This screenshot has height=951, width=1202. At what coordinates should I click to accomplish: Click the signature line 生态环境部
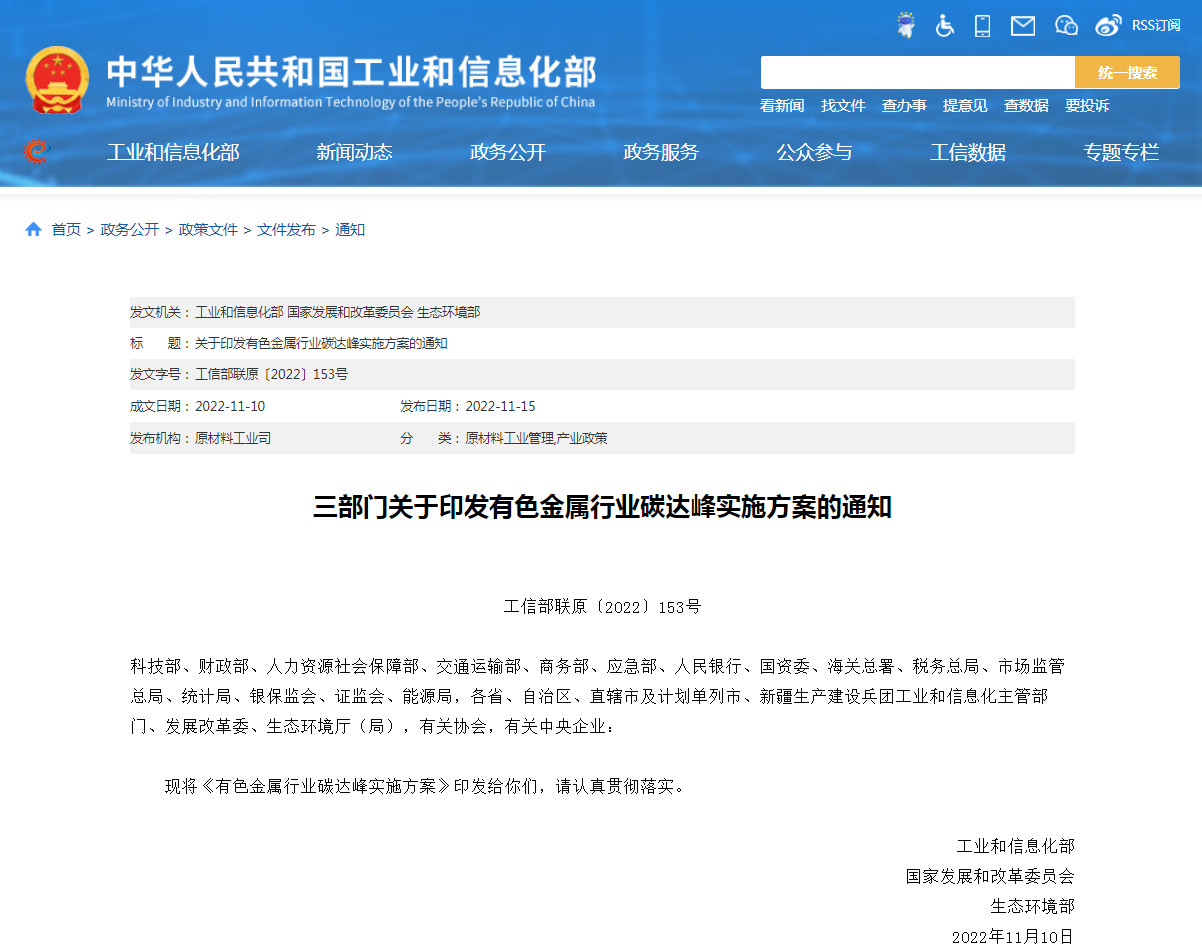tap(1032, 906)
